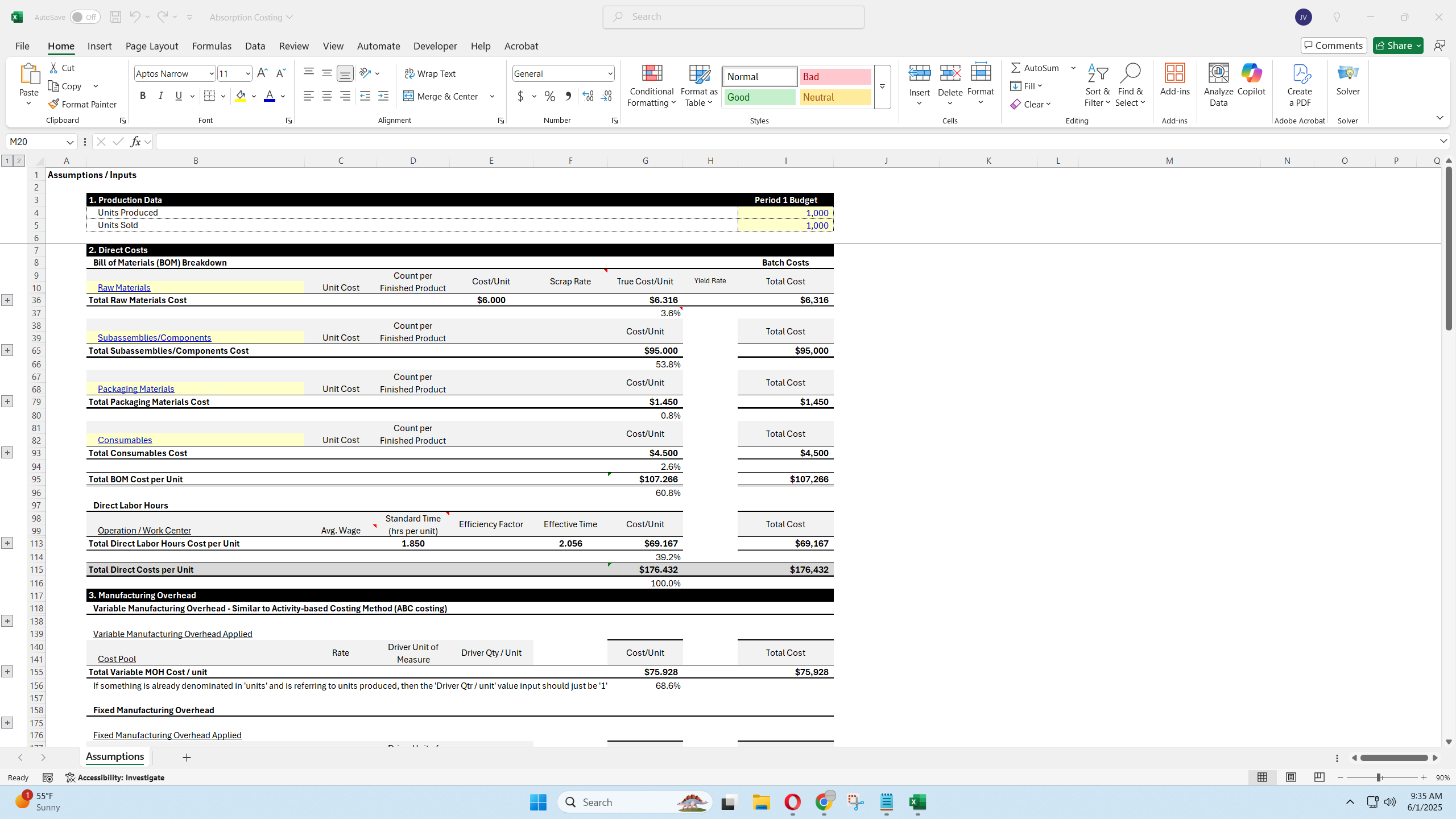
Task: Click the Share button
Action: [x=1397, y=45]
